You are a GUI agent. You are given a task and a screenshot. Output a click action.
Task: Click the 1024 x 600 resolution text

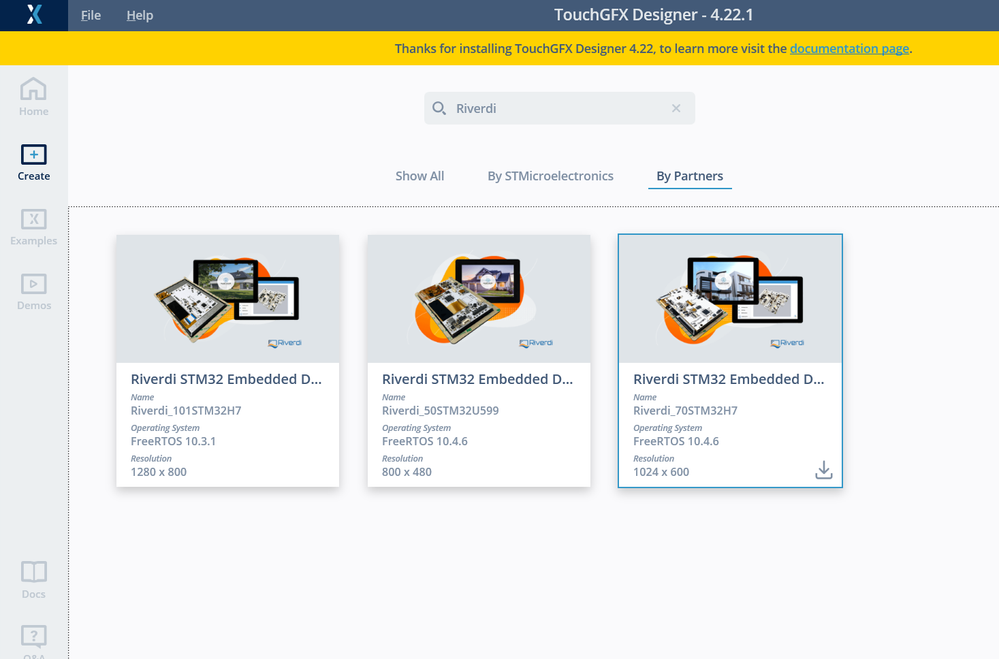coord(661,472)
